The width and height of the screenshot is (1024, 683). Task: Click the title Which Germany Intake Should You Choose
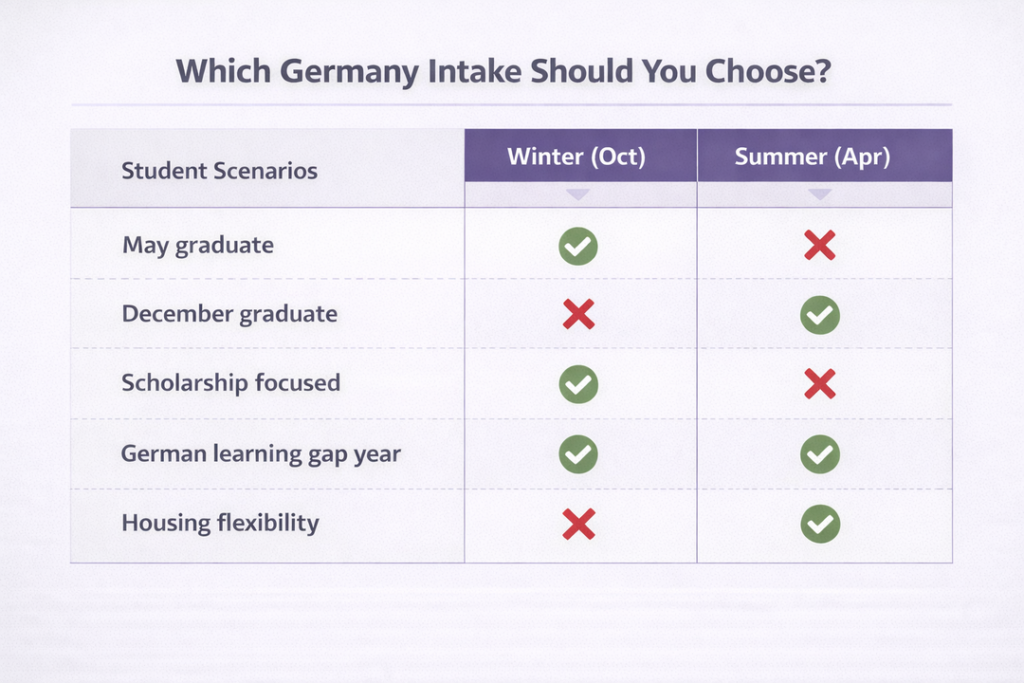[x=503, y=72]
